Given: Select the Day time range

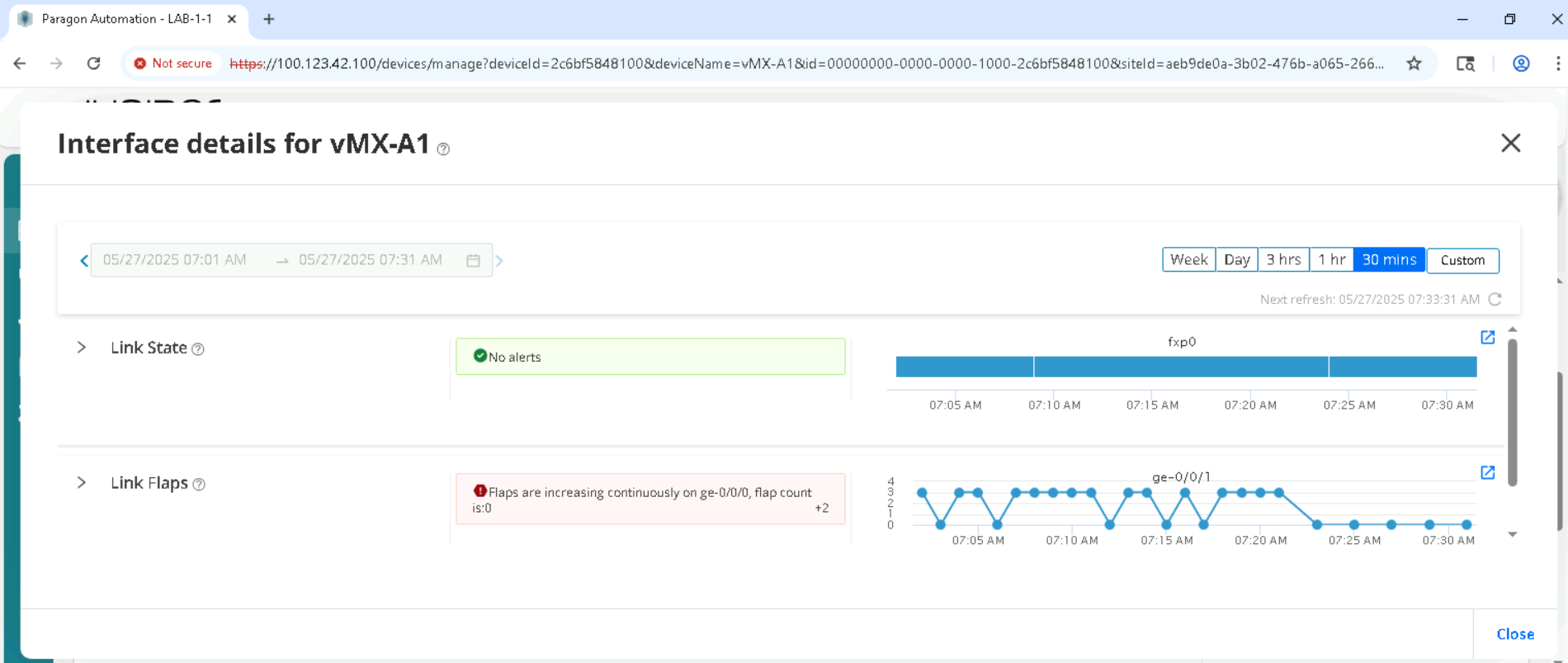Looking at the screenshot, I should pos(1236,260).
